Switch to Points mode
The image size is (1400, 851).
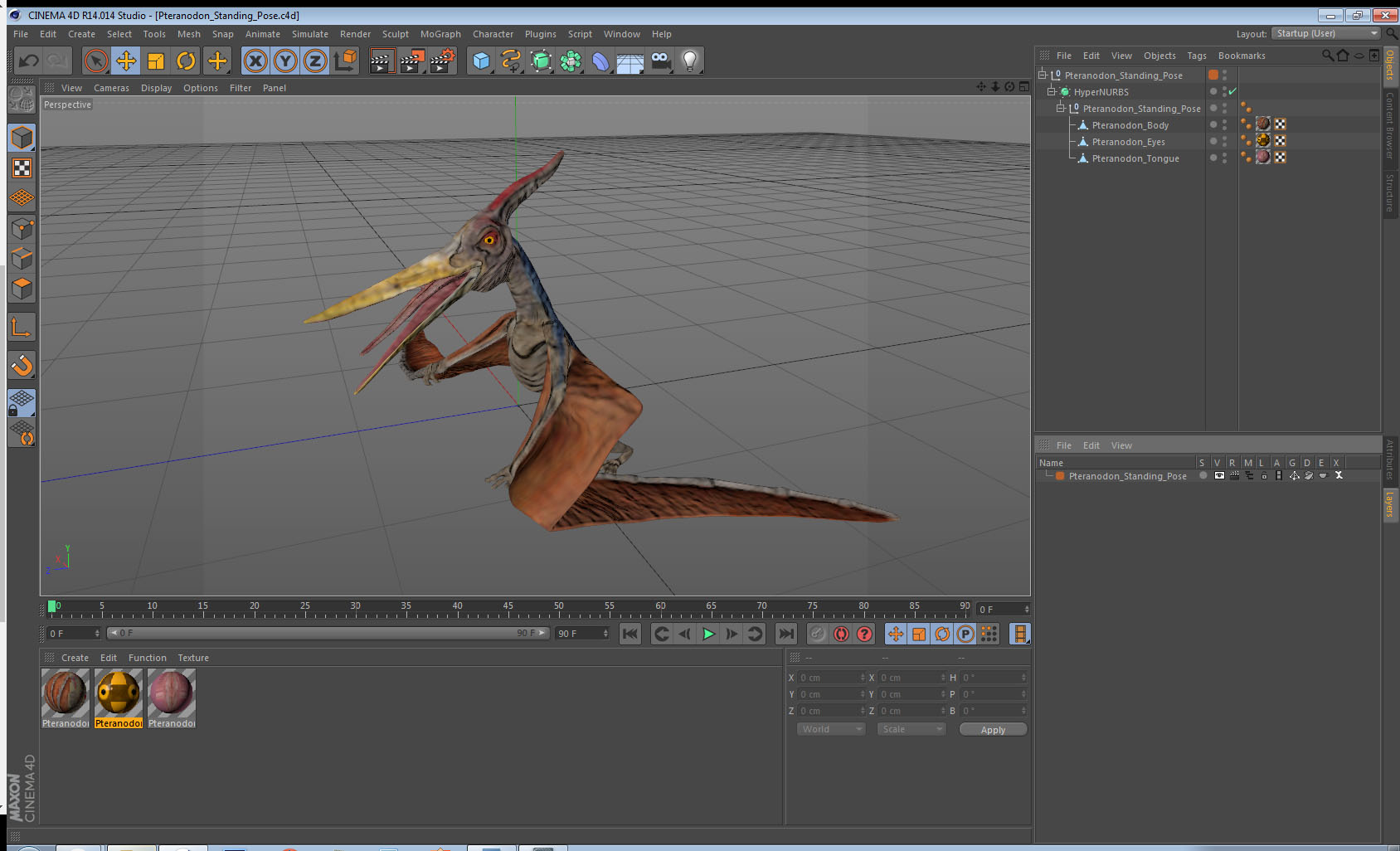[22, 228]
